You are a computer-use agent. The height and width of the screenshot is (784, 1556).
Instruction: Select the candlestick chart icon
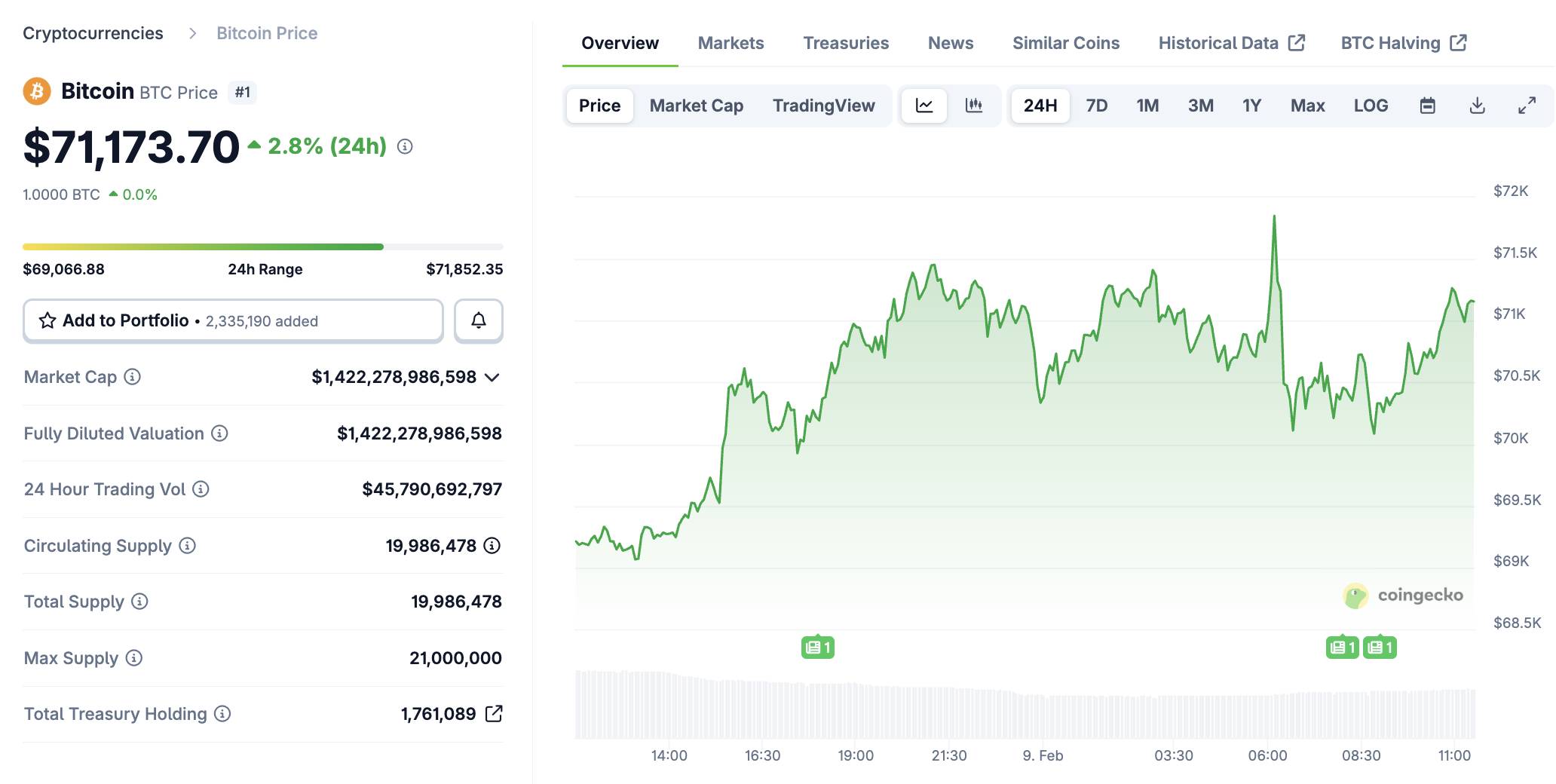pos(974,106)
